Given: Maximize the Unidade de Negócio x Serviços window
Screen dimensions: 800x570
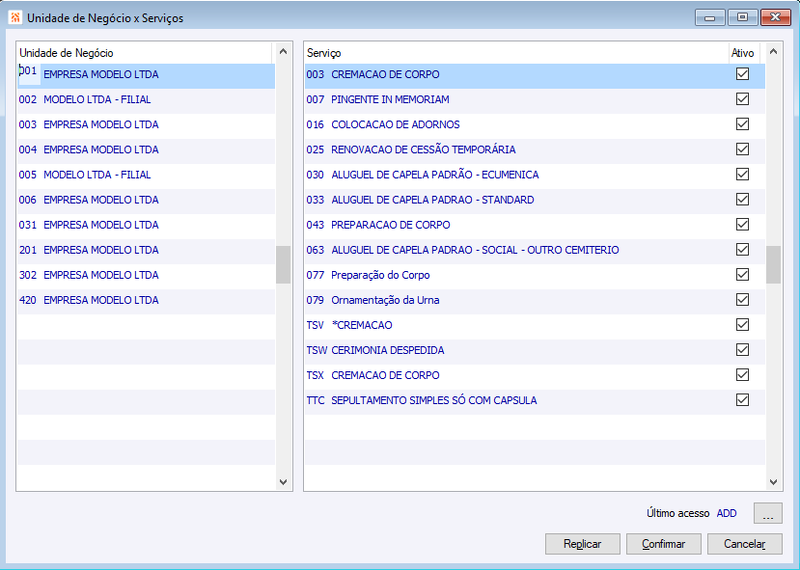Looking at the screenshot, I should (742, 18).
